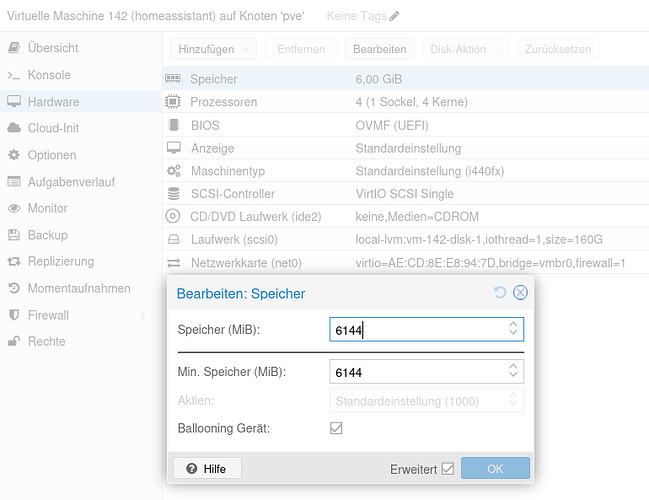The image size is (649, 500).
Task: Select the keine,Medien=CDROM value
Action: tap(417, 216)
